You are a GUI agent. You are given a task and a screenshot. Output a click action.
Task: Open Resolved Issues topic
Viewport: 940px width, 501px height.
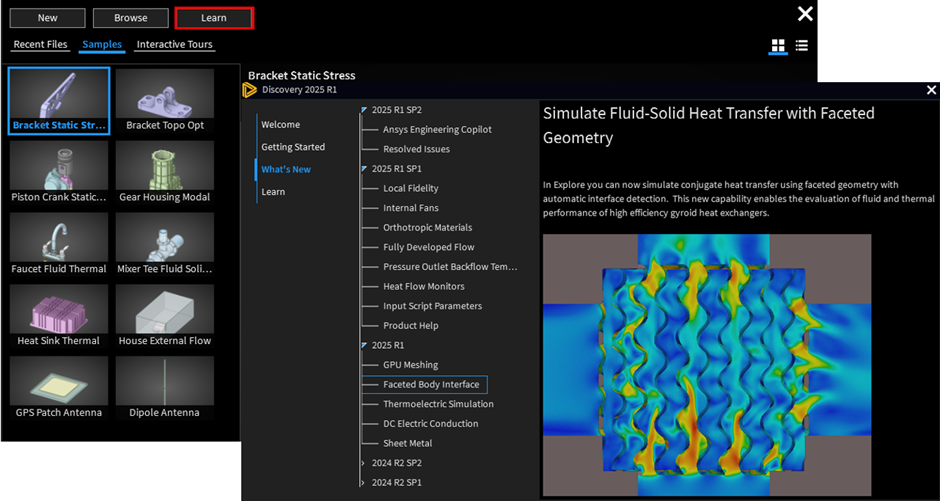(417, 149)
